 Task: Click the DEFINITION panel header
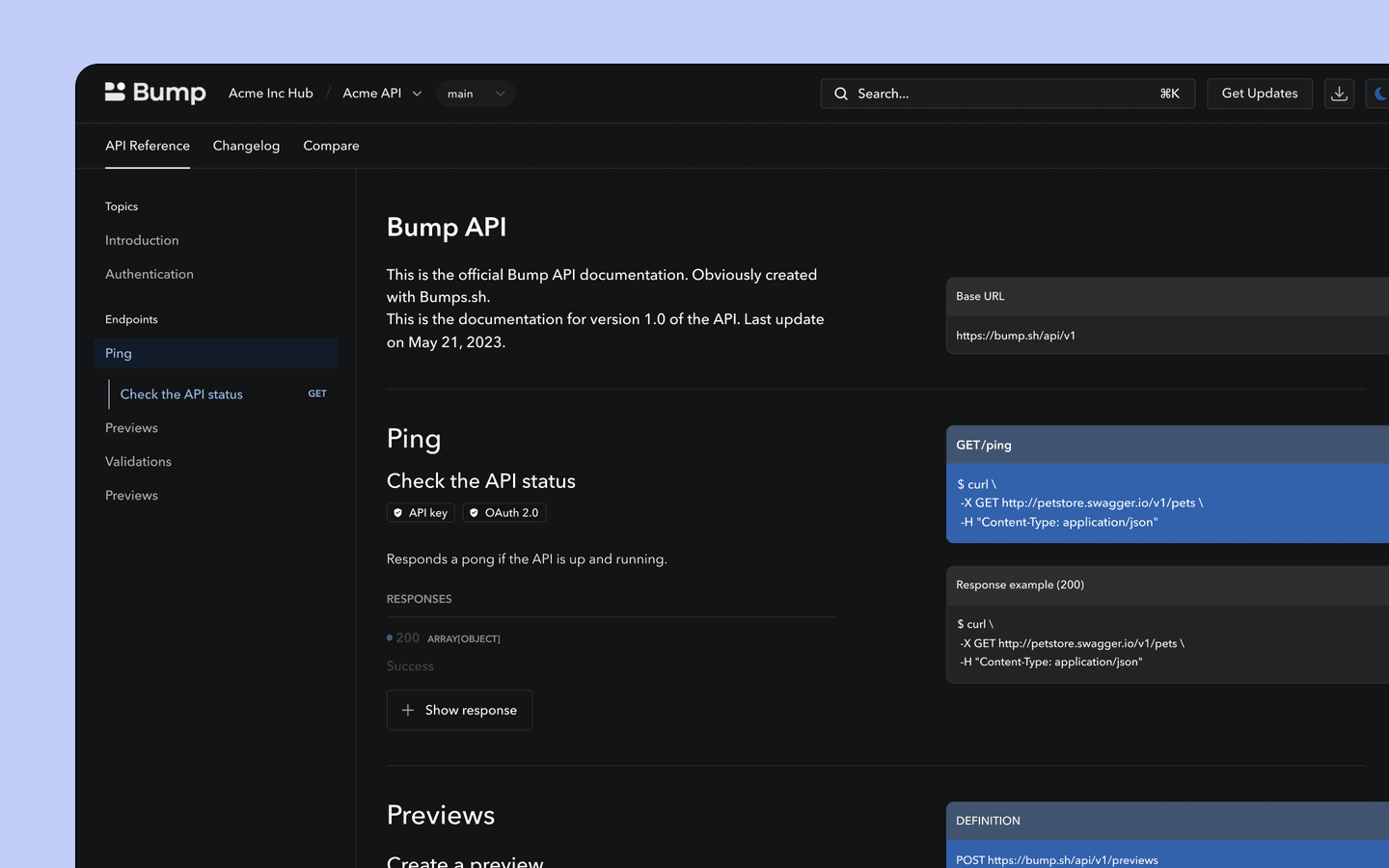(1167, 821)
